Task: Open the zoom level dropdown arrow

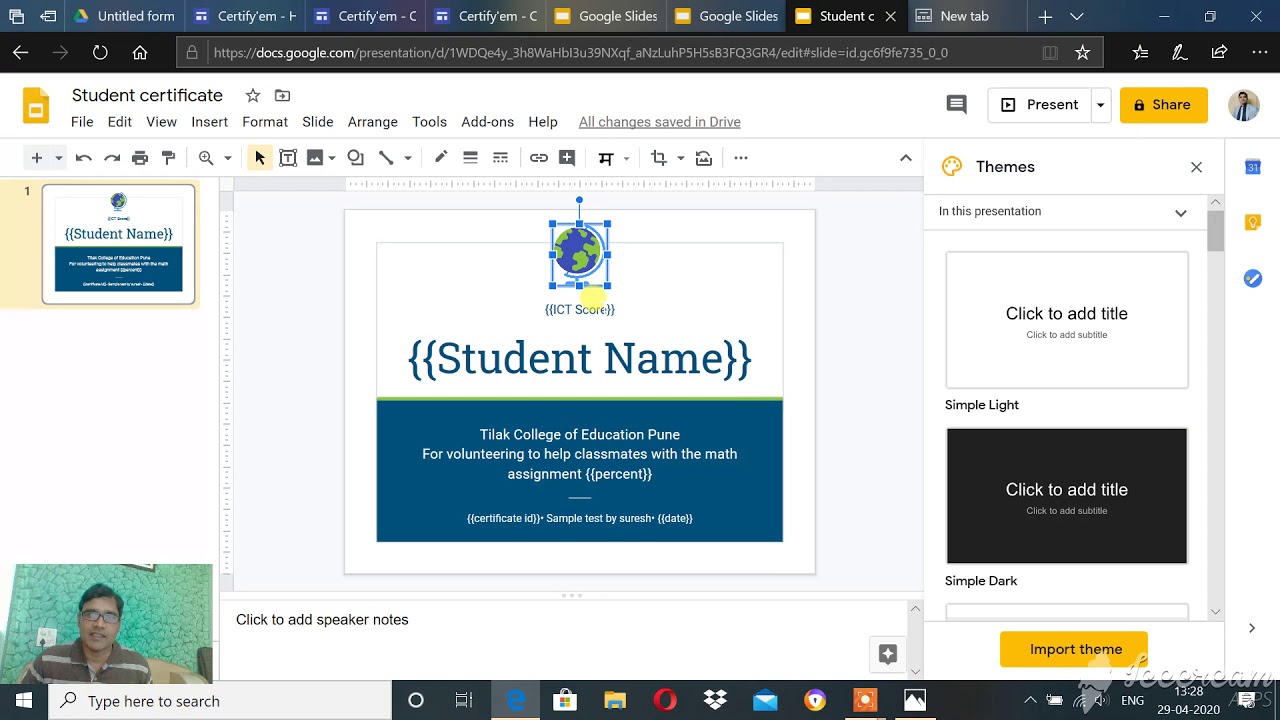Action: tap(227, 158)
